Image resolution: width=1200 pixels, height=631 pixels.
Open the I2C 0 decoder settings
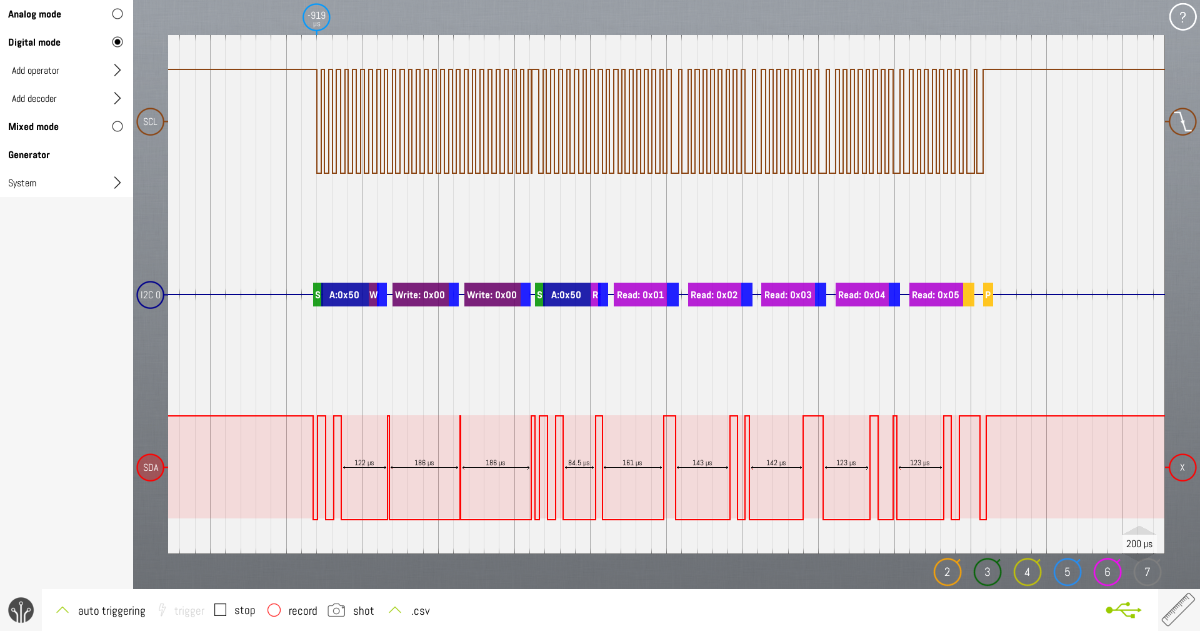150,294
